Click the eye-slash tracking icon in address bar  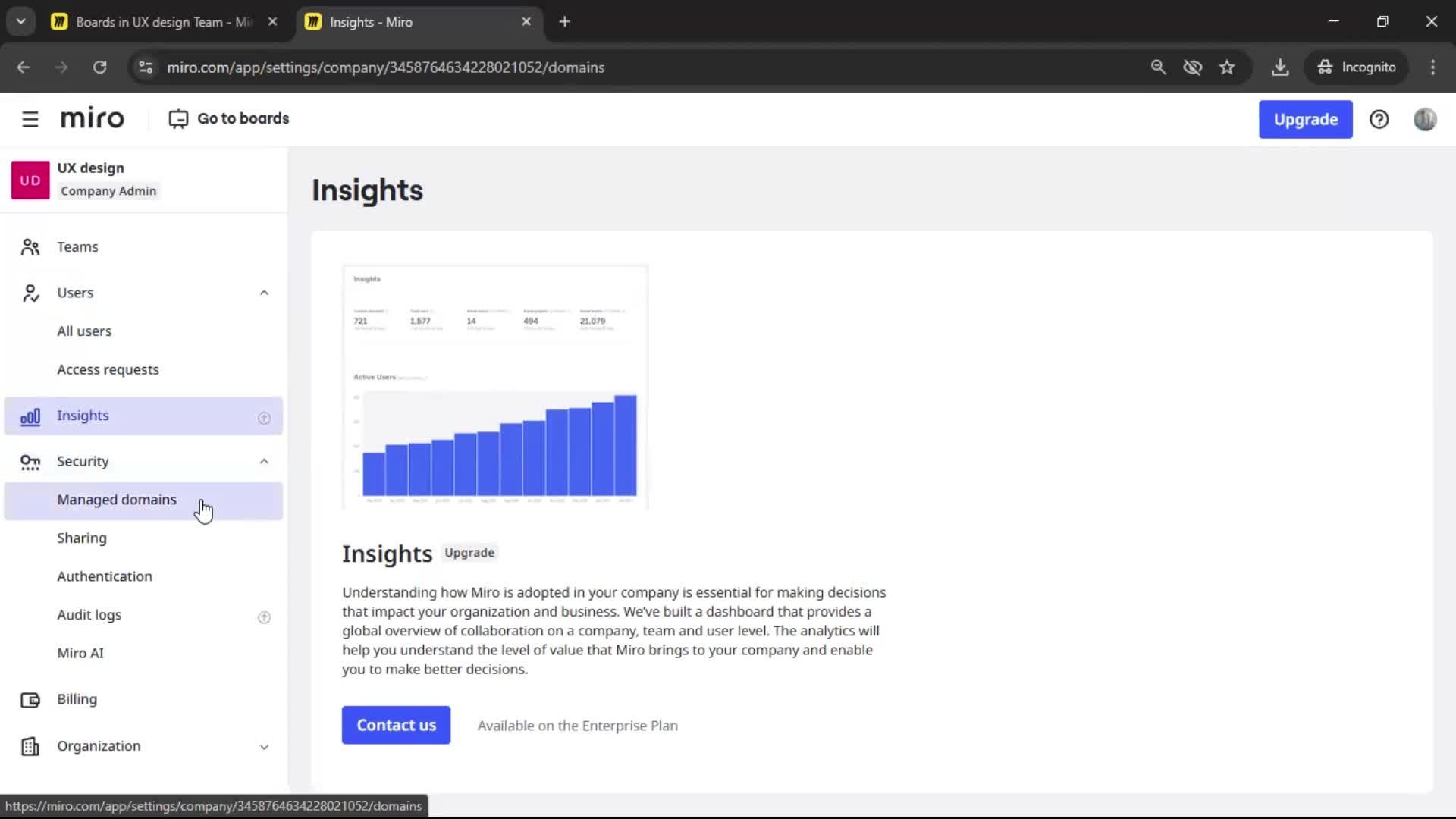[1193, 67]
